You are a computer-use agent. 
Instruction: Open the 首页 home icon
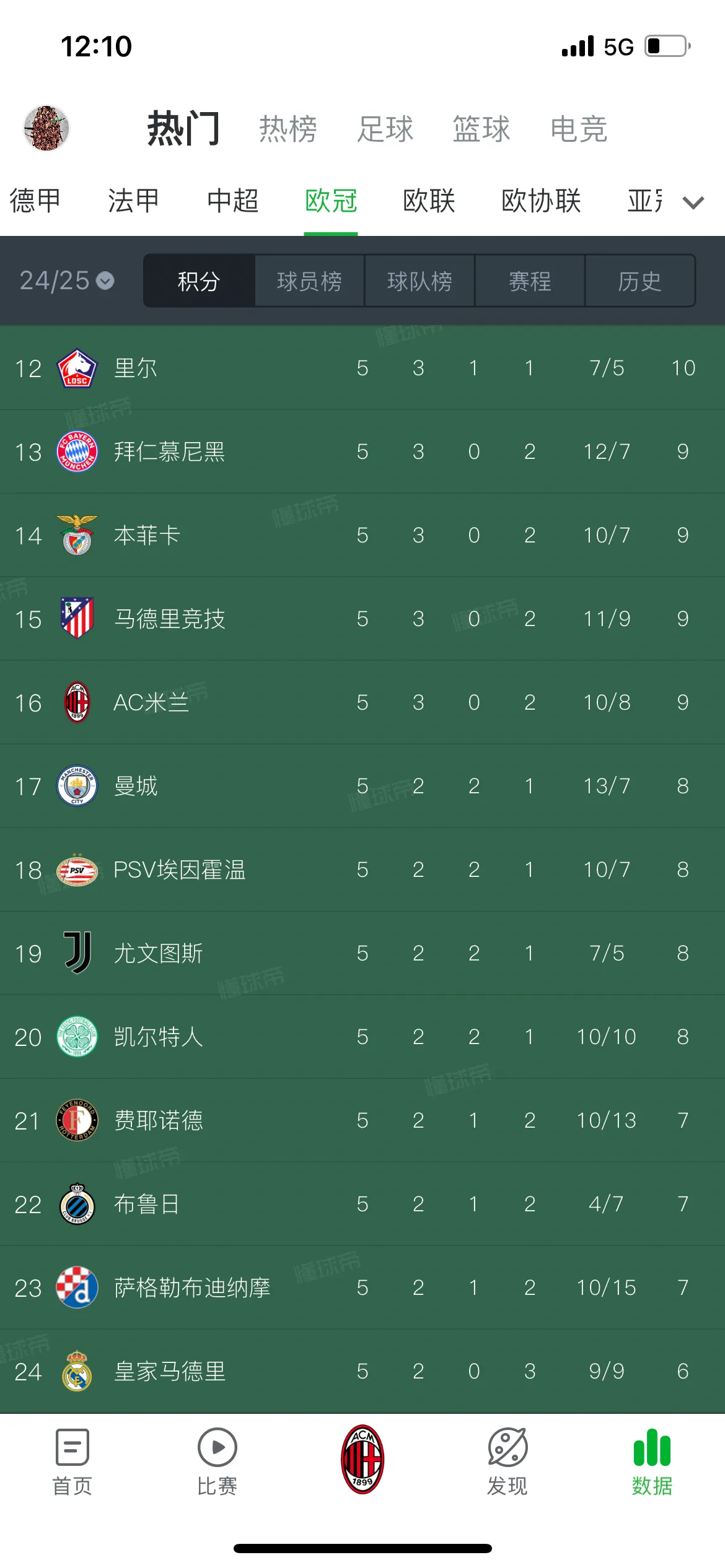point(72,1447)
